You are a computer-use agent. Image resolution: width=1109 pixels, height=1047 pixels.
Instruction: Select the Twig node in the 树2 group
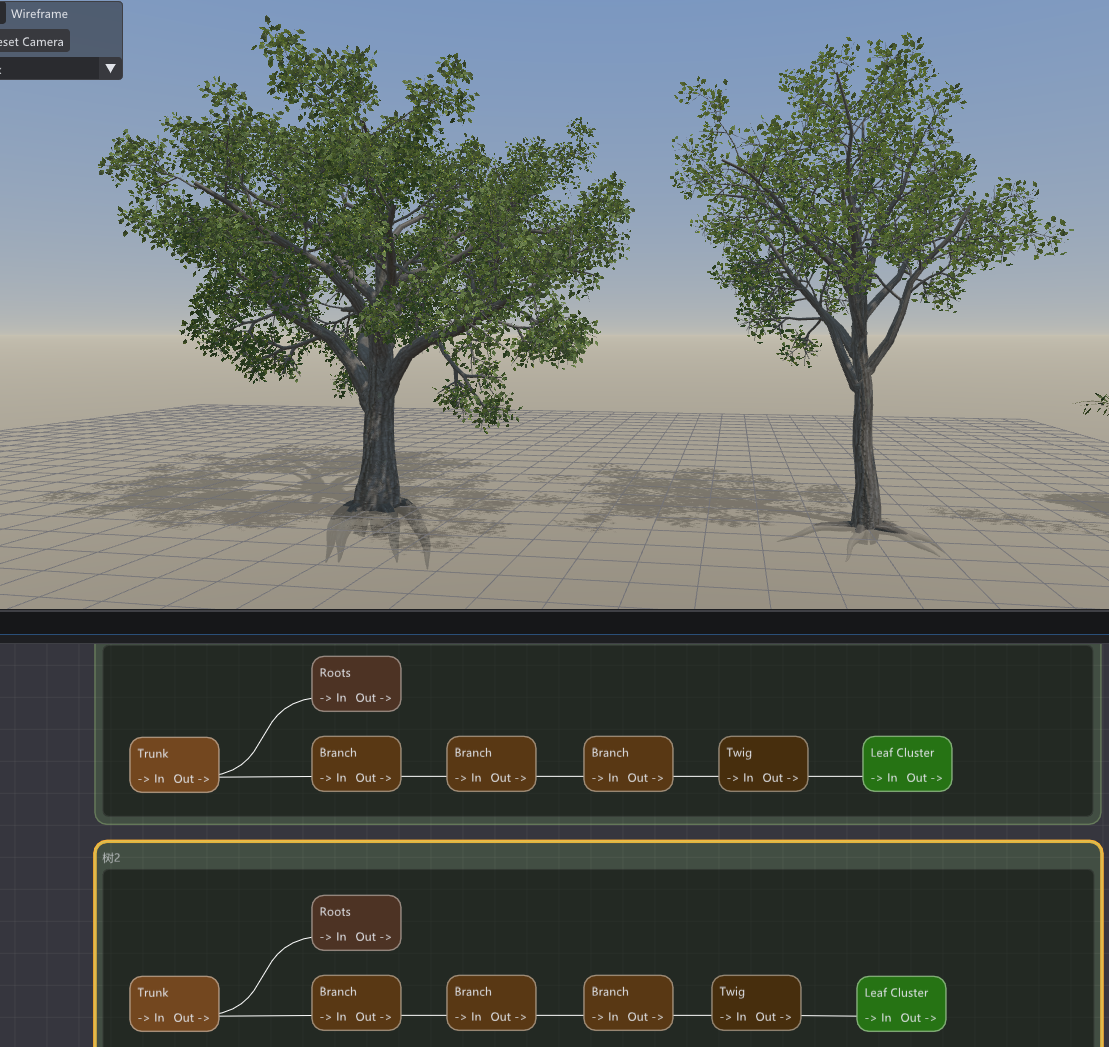coord(756,1002)
